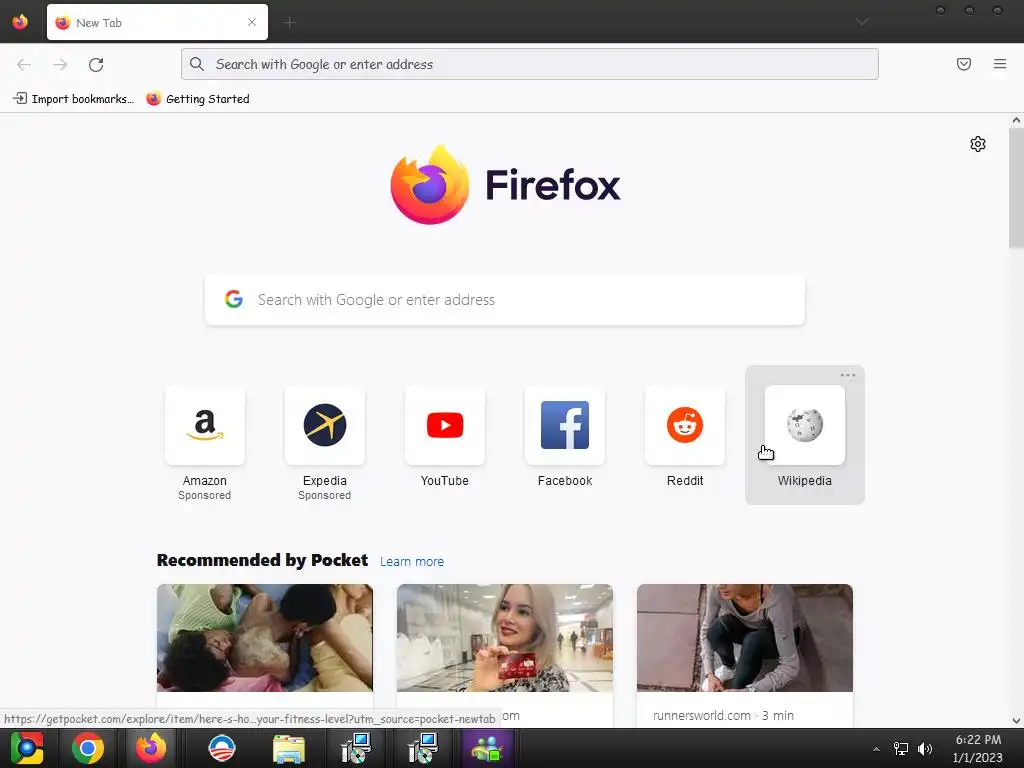The width and height of the screenshot is (1024, 768).
Task: Open a new tab with the plus button
Action: (290, 23)
